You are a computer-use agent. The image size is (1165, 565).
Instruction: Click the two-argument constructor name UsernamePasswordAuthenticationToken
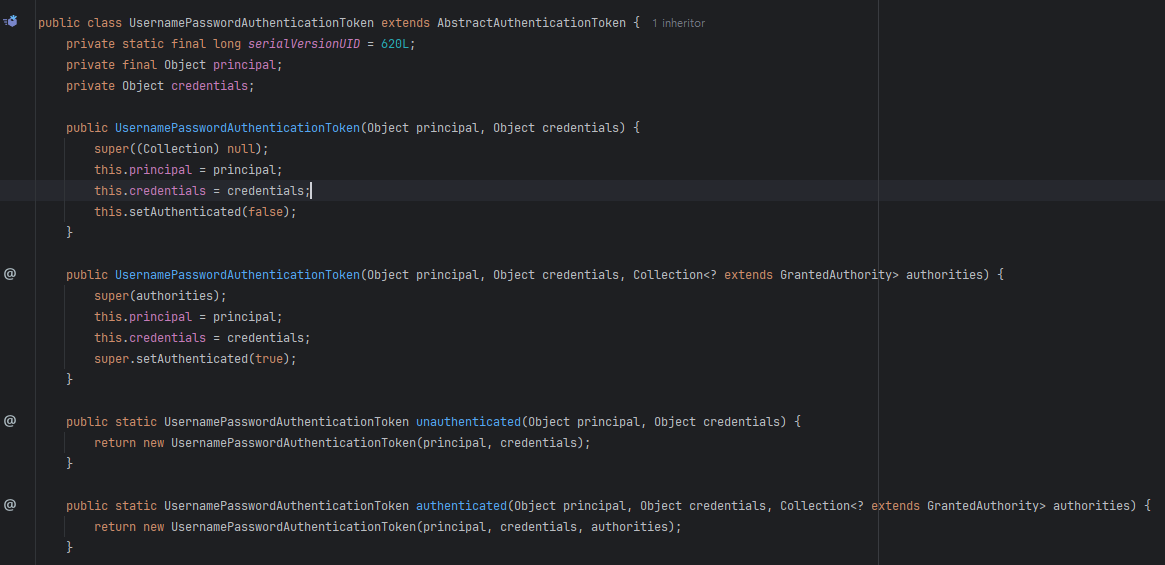pos(238,128)
